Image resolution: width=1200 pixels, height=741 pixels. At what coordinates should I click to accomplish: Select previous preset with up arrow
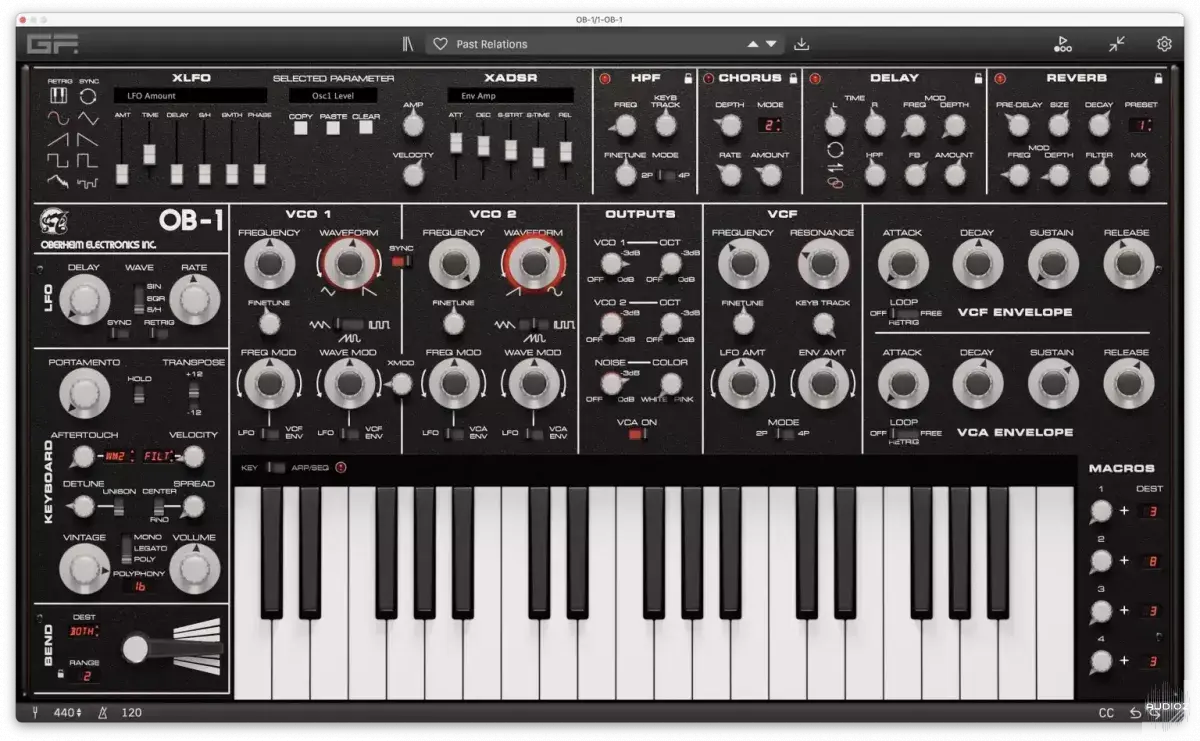(752, 44)
